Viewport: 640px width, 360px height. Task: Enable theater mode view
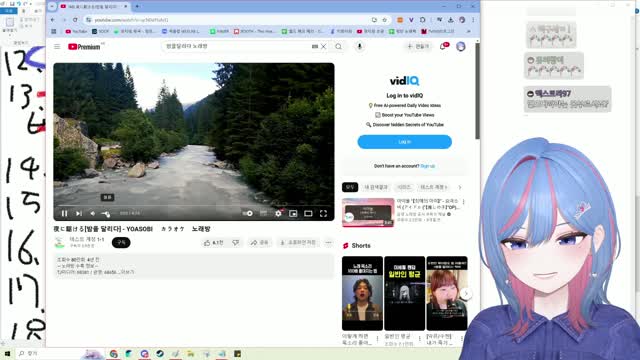pos(308,213)
